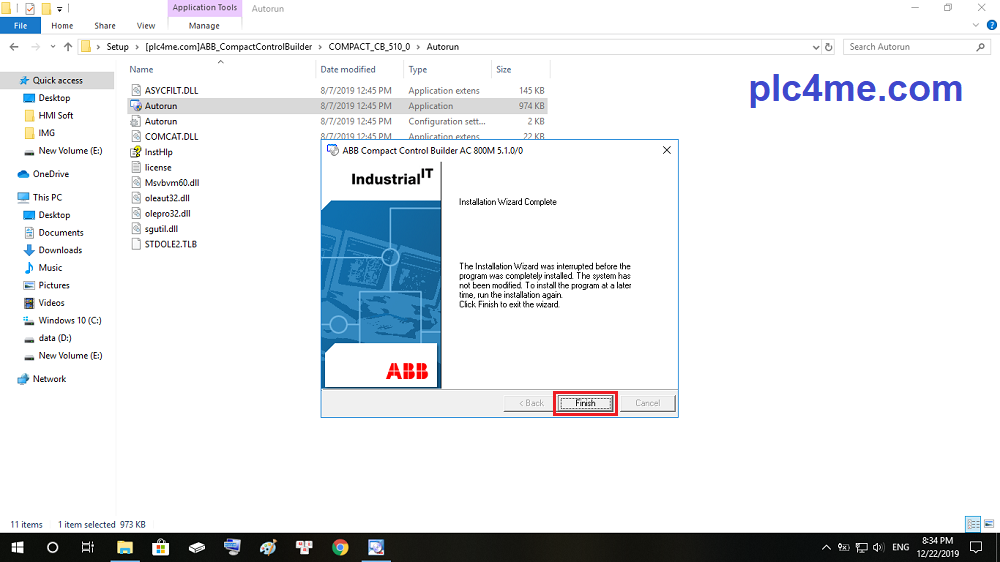Select the license file
This screenshot has width=1000, height=562.
coord(158,167)
